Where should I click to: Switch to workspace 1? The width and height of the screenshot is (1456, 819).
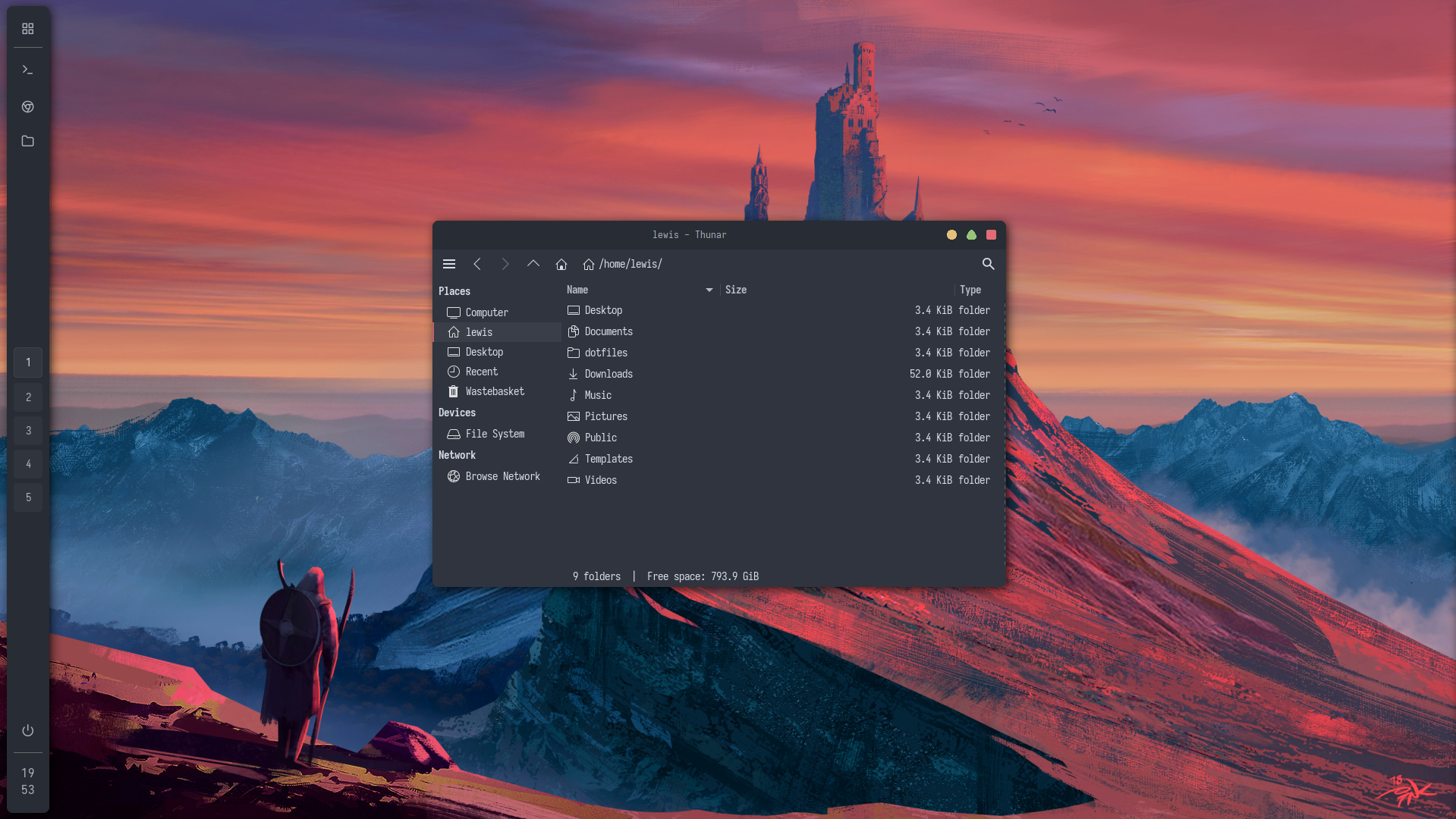tap(28, 362)
